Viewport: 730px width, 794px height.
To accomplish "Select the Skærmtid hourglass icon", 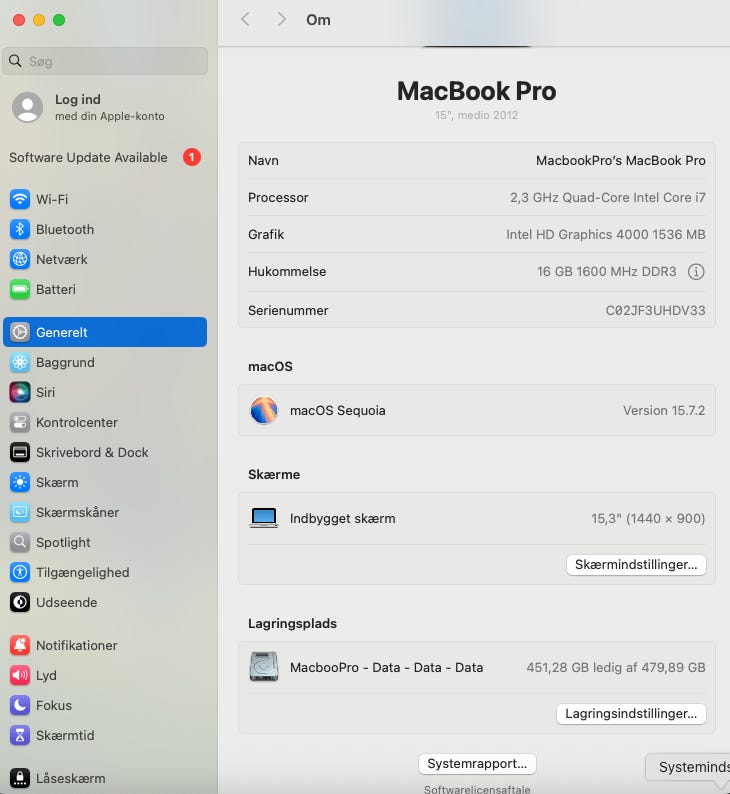I will (x=20, y=735).
